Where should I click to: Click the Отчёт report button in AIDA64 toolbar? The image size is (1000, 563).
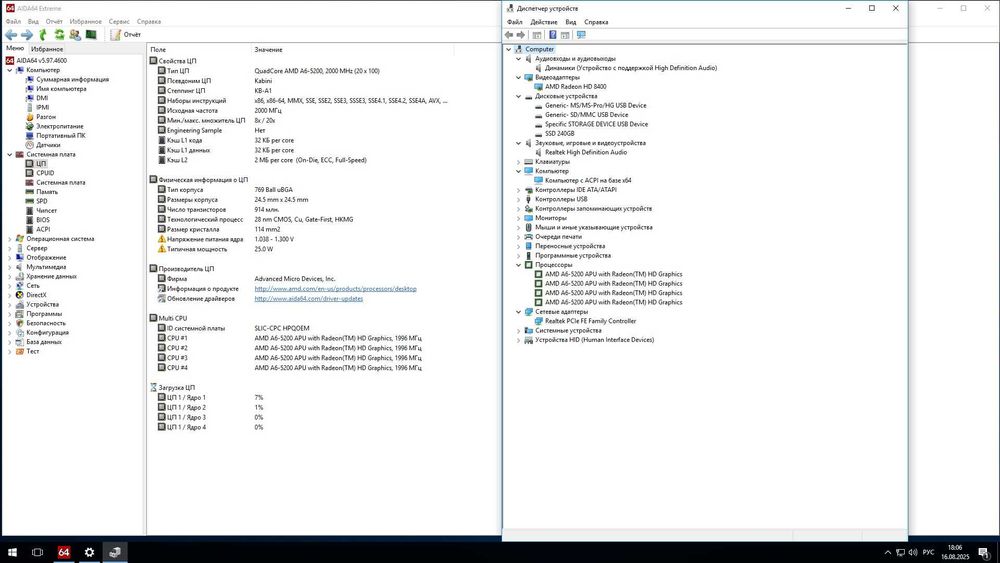point(126,34)
